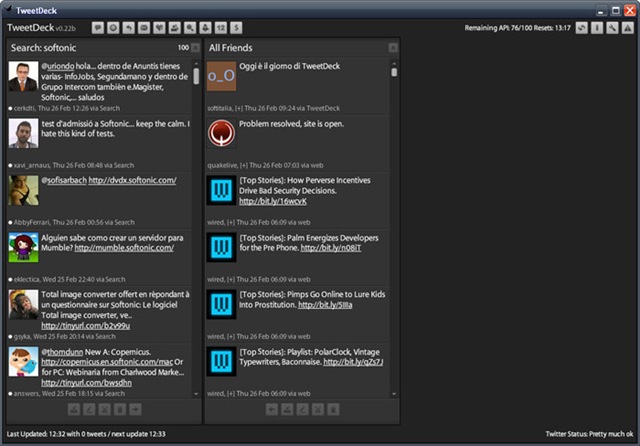Image resolution: width=640 pixels, height=446 pixels.
Task: Click the X icon under Search softonic column
Action: tap(104, 409)
